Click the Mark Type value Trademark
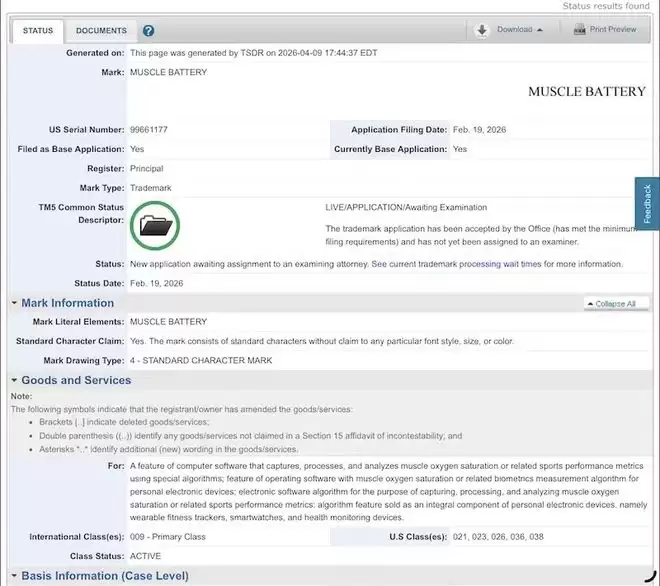The width and height of the screenshot is (660, 586). pyautogui.click(x=151, y=188)
